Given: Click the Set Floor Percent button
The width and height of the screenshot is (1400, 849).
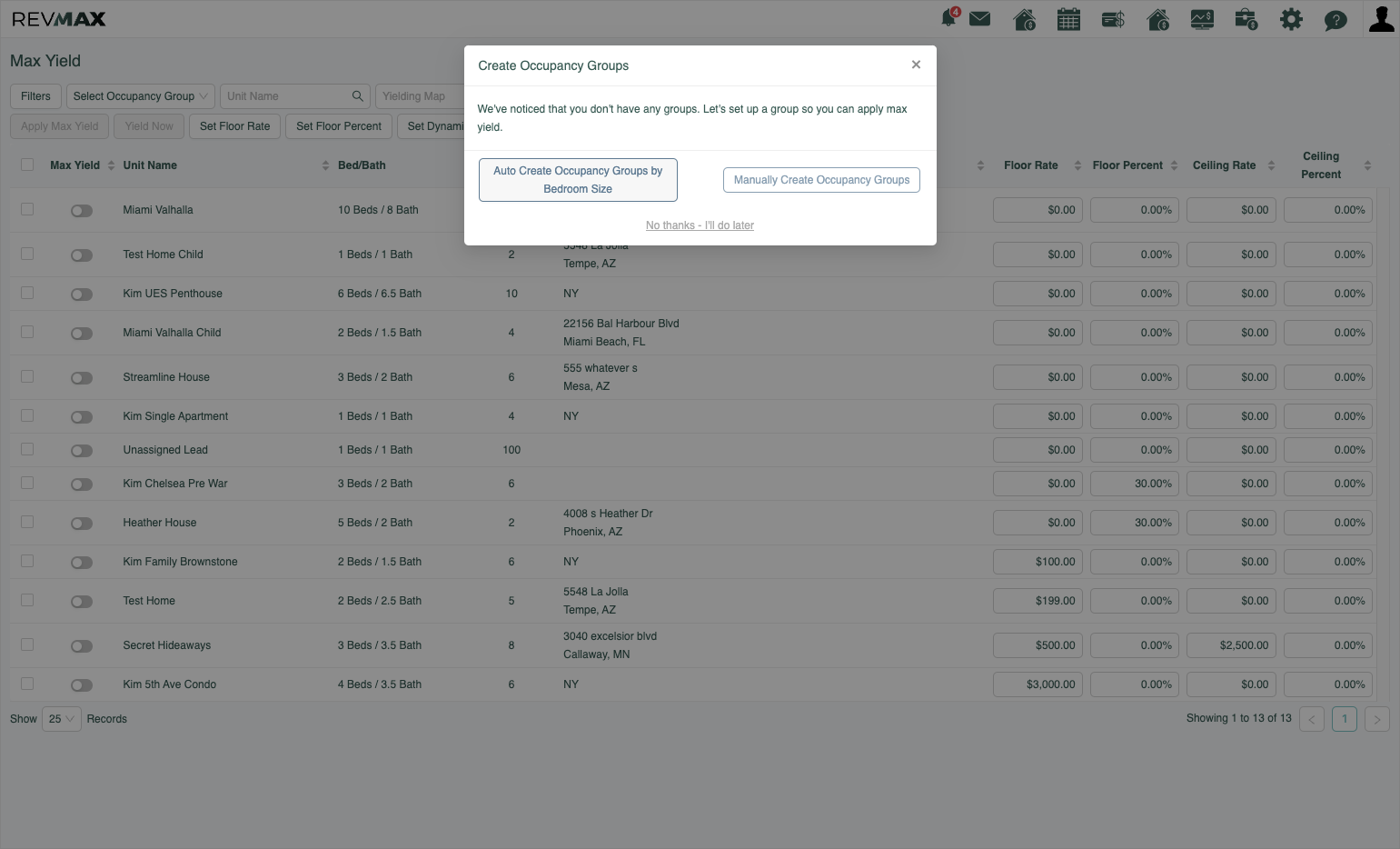Looking at the screenshot, I should [339, 126].
